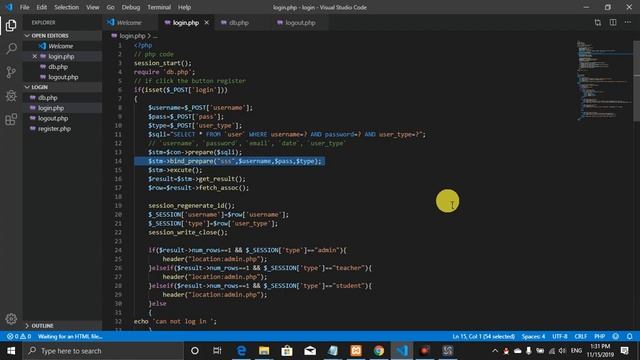Click the Windows taskbar search box

104,351
